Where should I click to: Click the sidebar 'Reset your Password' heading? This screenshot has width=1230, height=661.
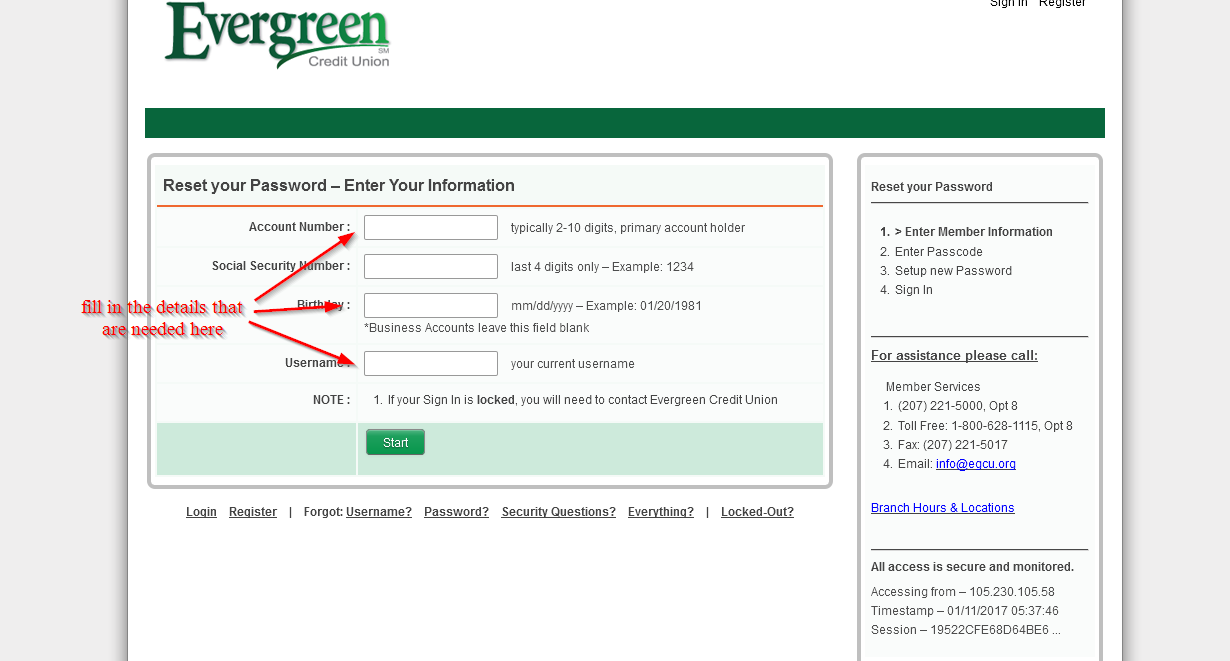pyautogui.click(x=932, y=187)
